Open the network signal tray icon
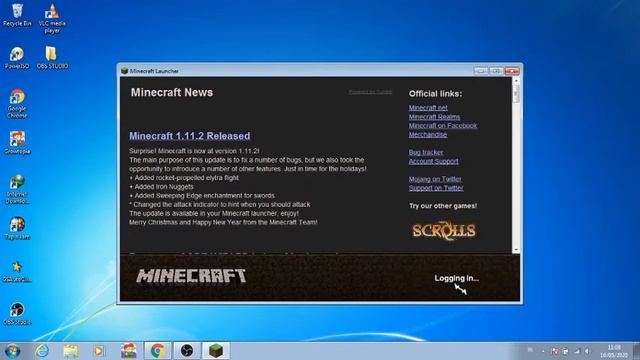 (577, 351)
